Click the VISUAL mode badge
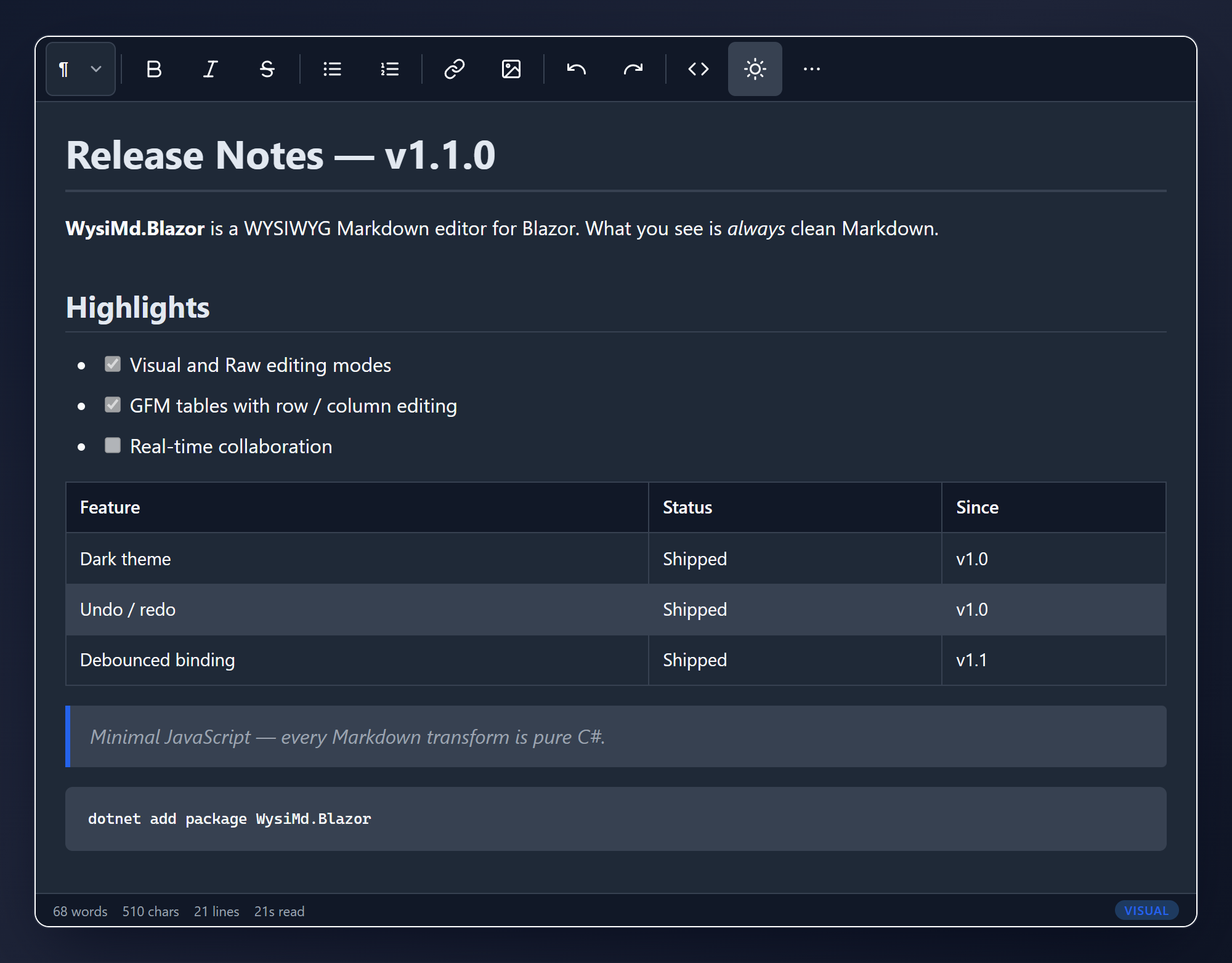1232x963 pixels. (x=1146, y=911)
